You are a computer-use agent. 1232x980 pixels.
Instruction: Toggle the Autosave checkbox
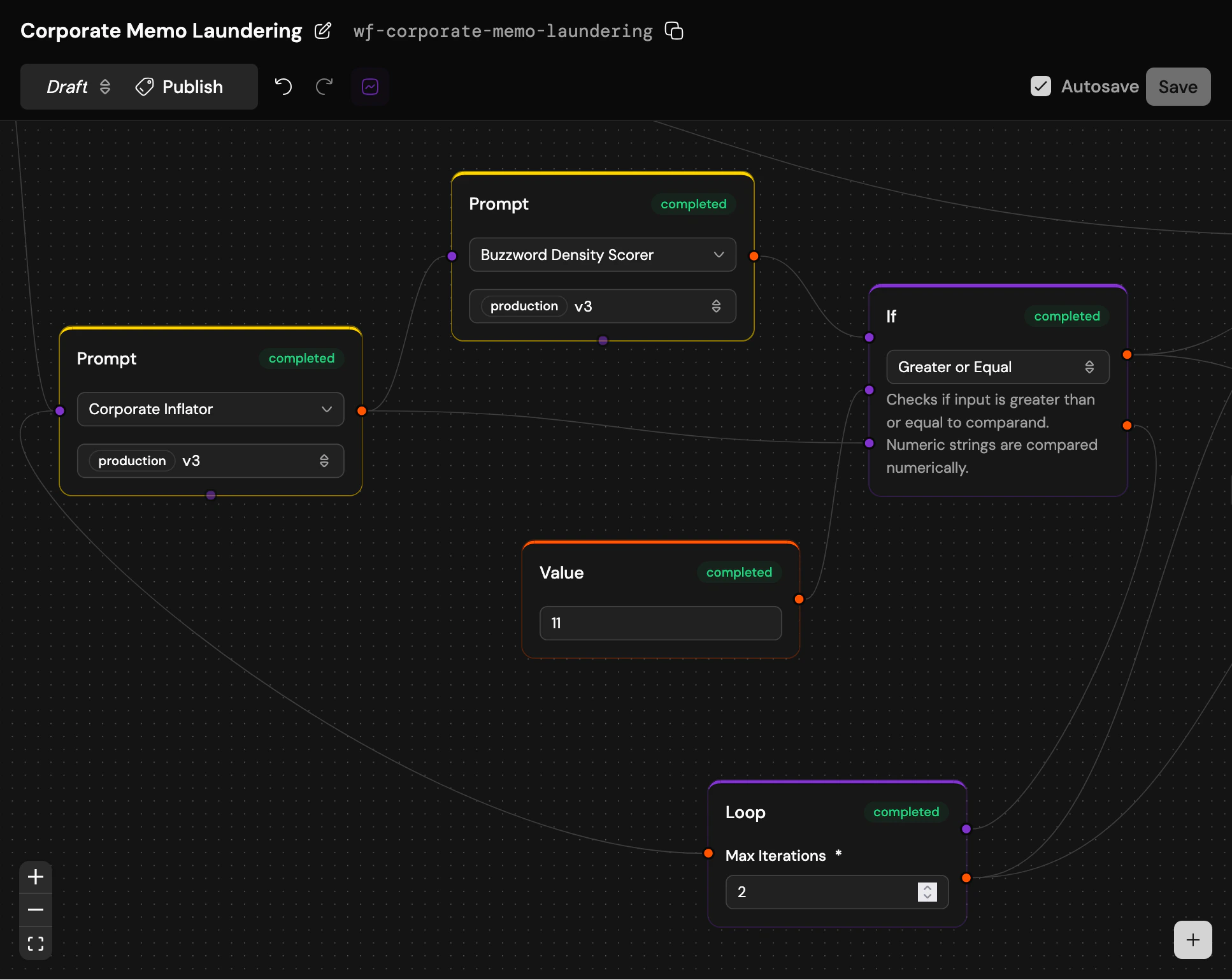tap(1041, 86)
